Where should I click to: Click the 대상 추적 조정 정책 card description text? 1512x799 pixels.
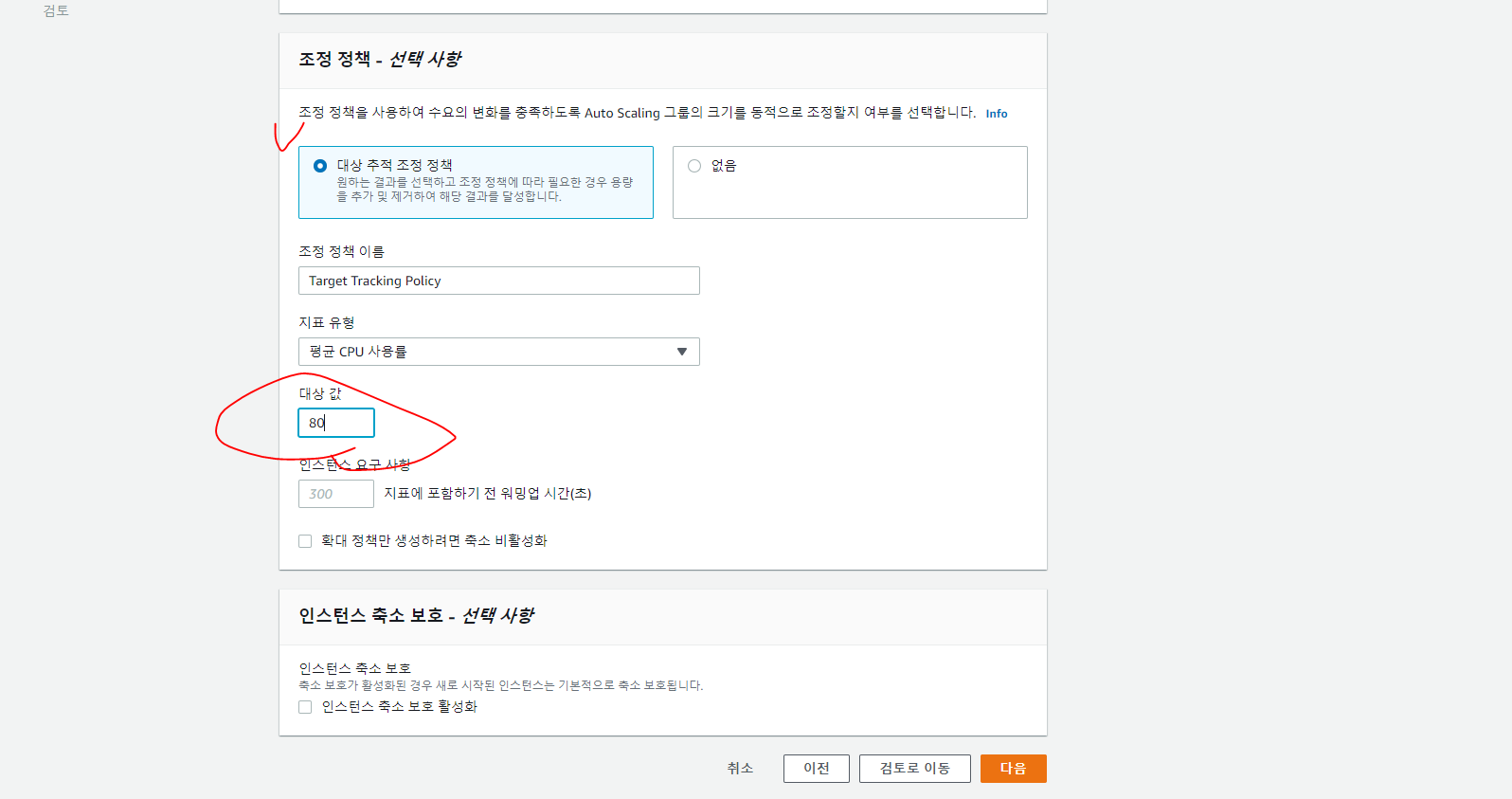coord(483,190)
